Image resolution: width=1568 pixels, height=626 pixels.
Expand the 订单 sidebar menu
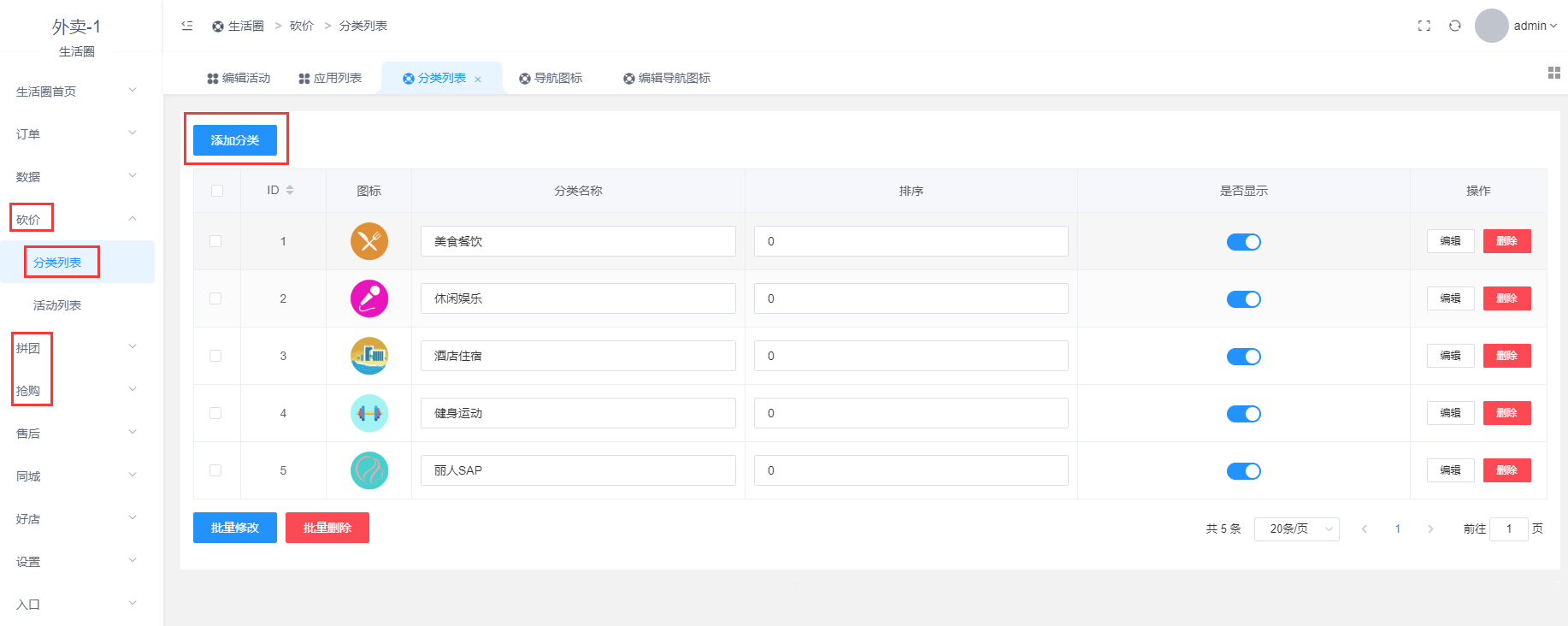click(77, 133)
